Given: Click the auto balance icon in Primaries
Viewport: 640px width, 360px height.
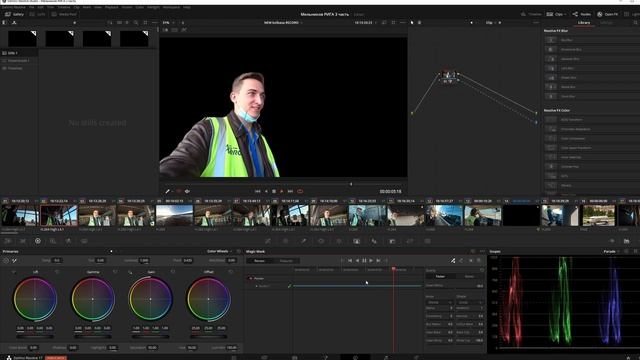Looking at the screenshot, I should pyautogui.click(x=6, y=260).
